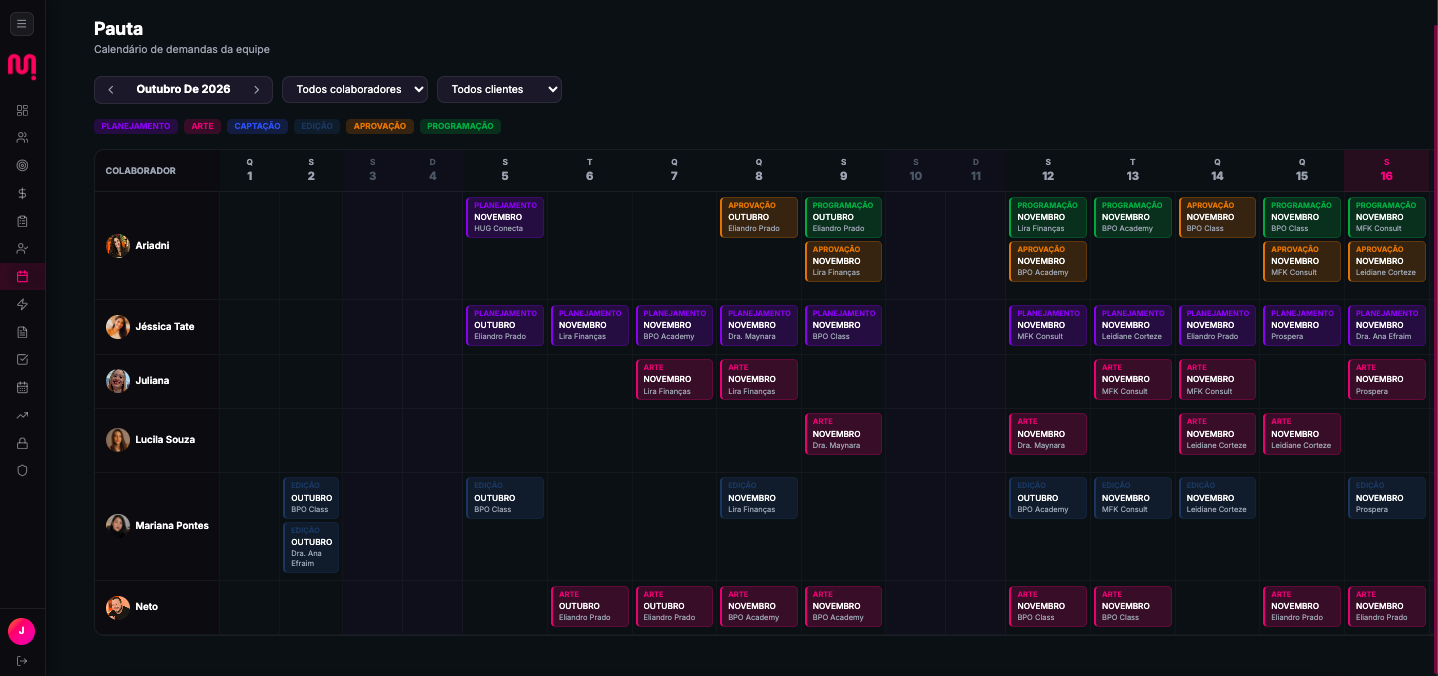This screenshot has height=676, width=1438.
Task: Select the highlighted calendar Pauta icon
Action: tap(22, 276)
